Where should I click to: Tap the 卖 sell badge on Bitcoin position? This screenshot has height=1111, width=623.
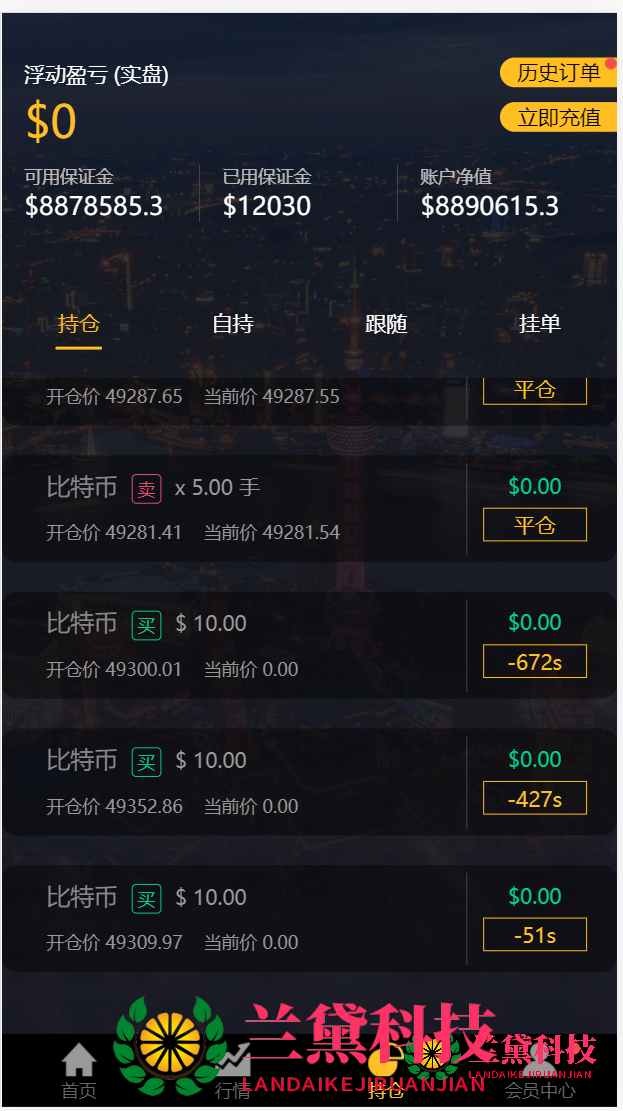(x=146, y=489)
